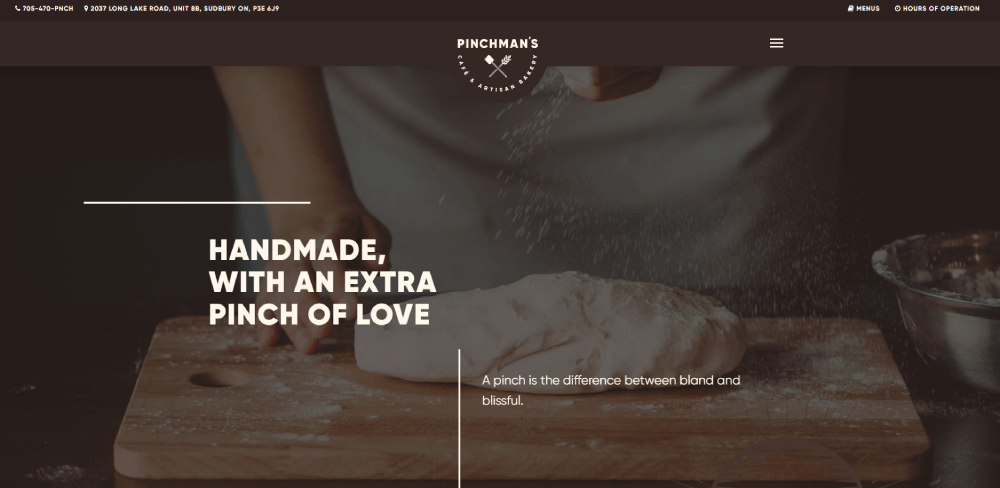Call the 705-470-PNCH phone number

point(48,8)
